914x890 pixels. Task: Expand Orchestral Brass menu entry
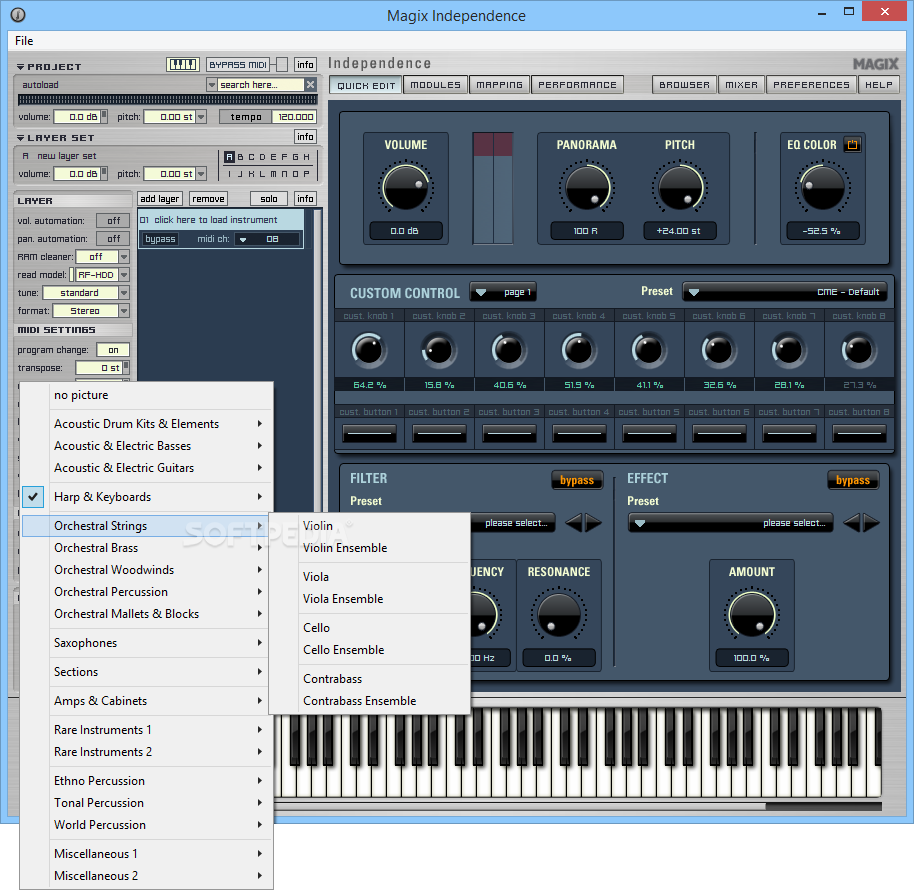(146, 548)
